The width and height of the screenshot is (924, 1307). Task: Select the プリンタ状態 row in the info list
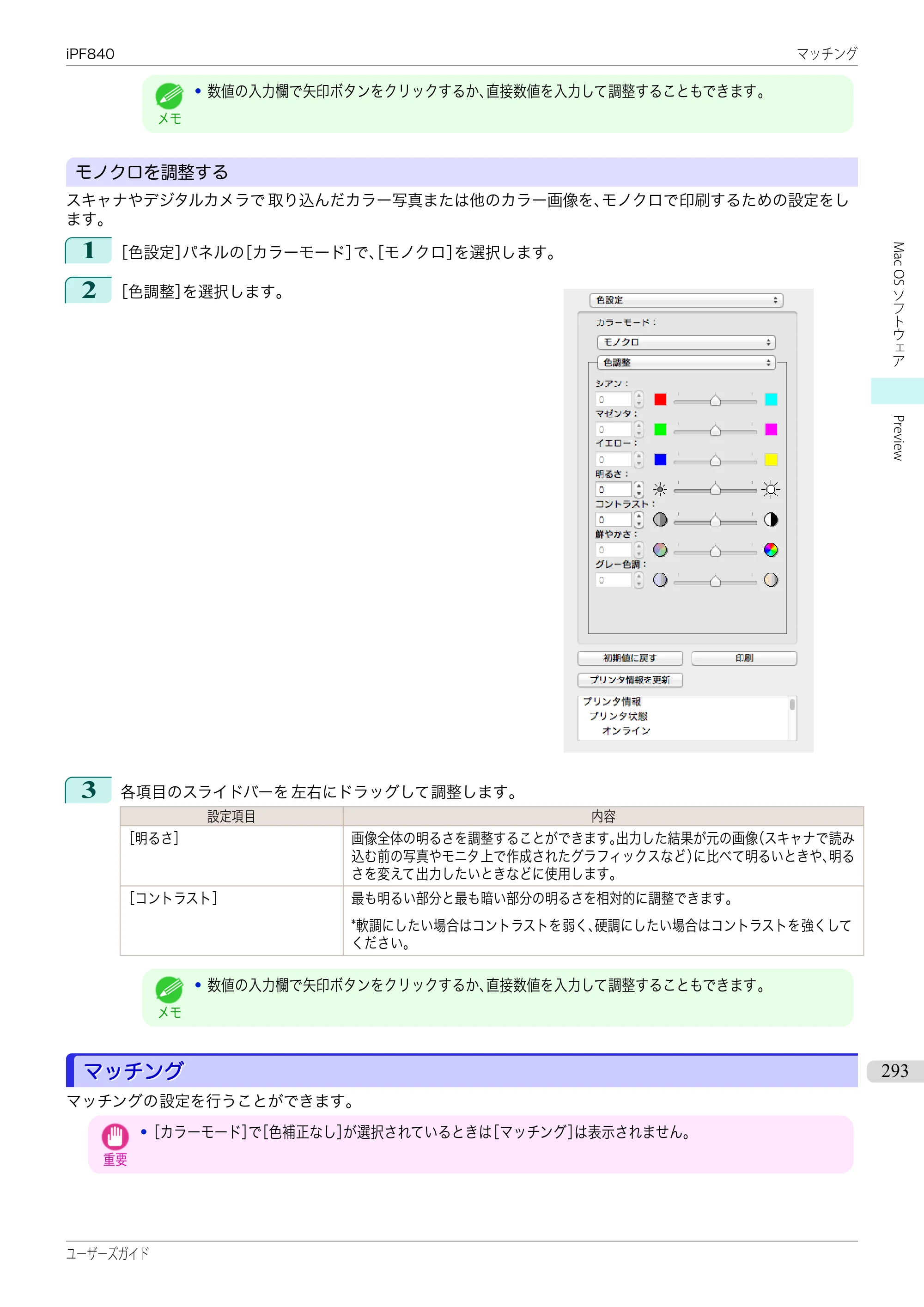[x=618, y=716]
